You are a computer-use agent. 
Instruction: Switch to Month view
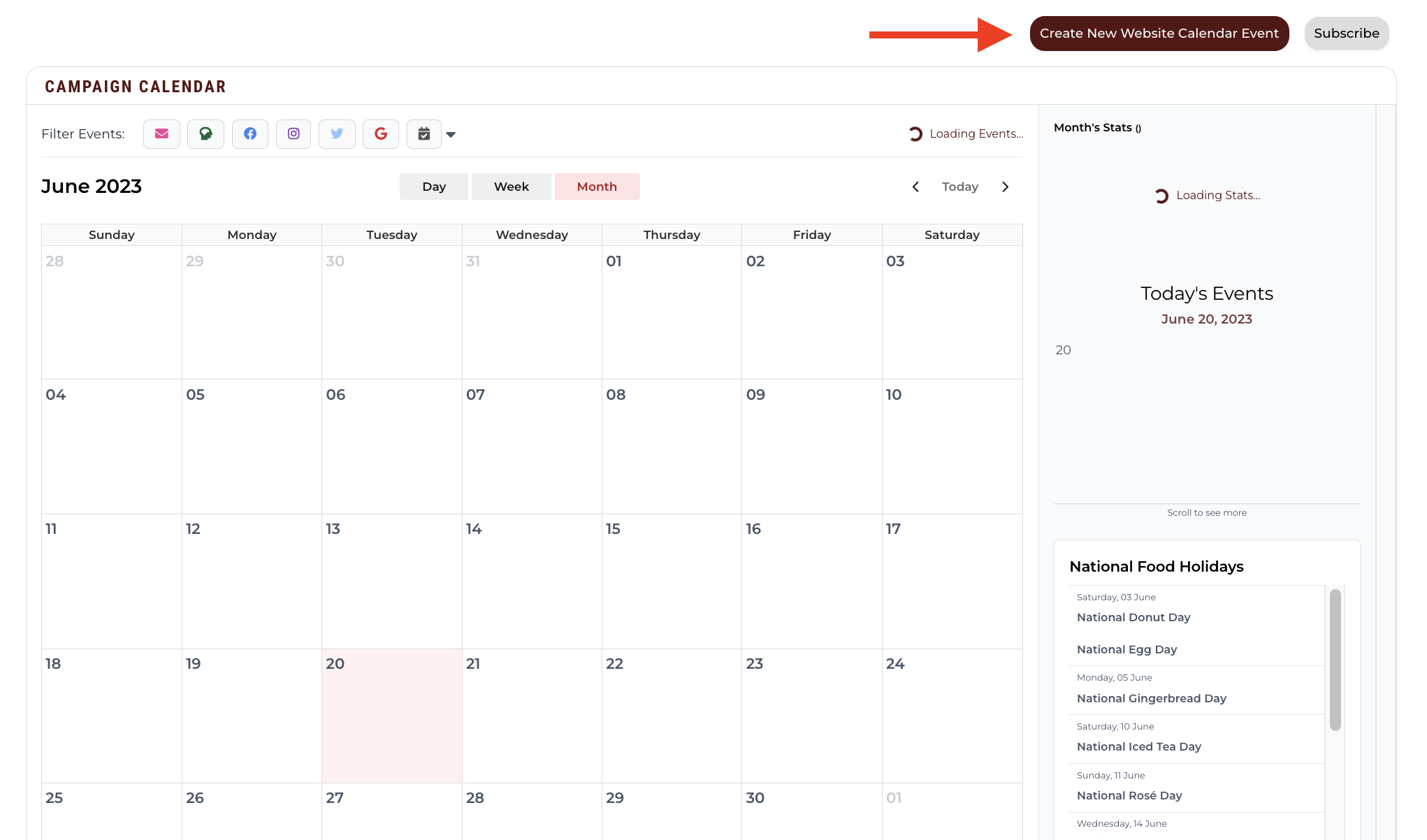pos(597,187)
